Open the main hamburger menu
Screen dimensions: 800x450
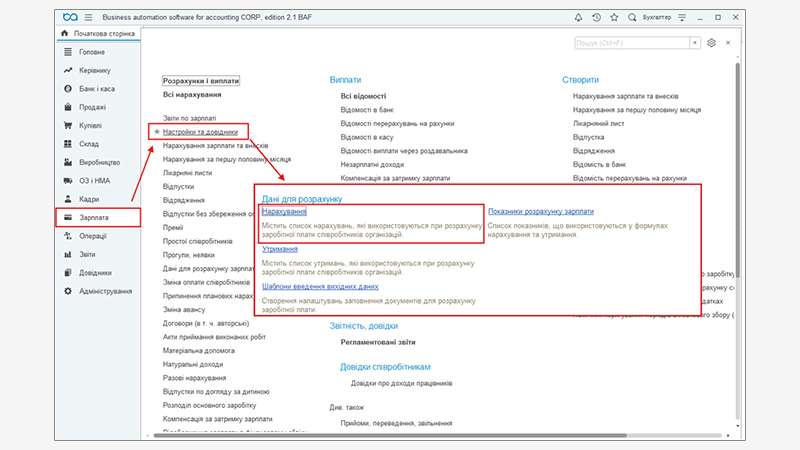[x=88, y=17]
